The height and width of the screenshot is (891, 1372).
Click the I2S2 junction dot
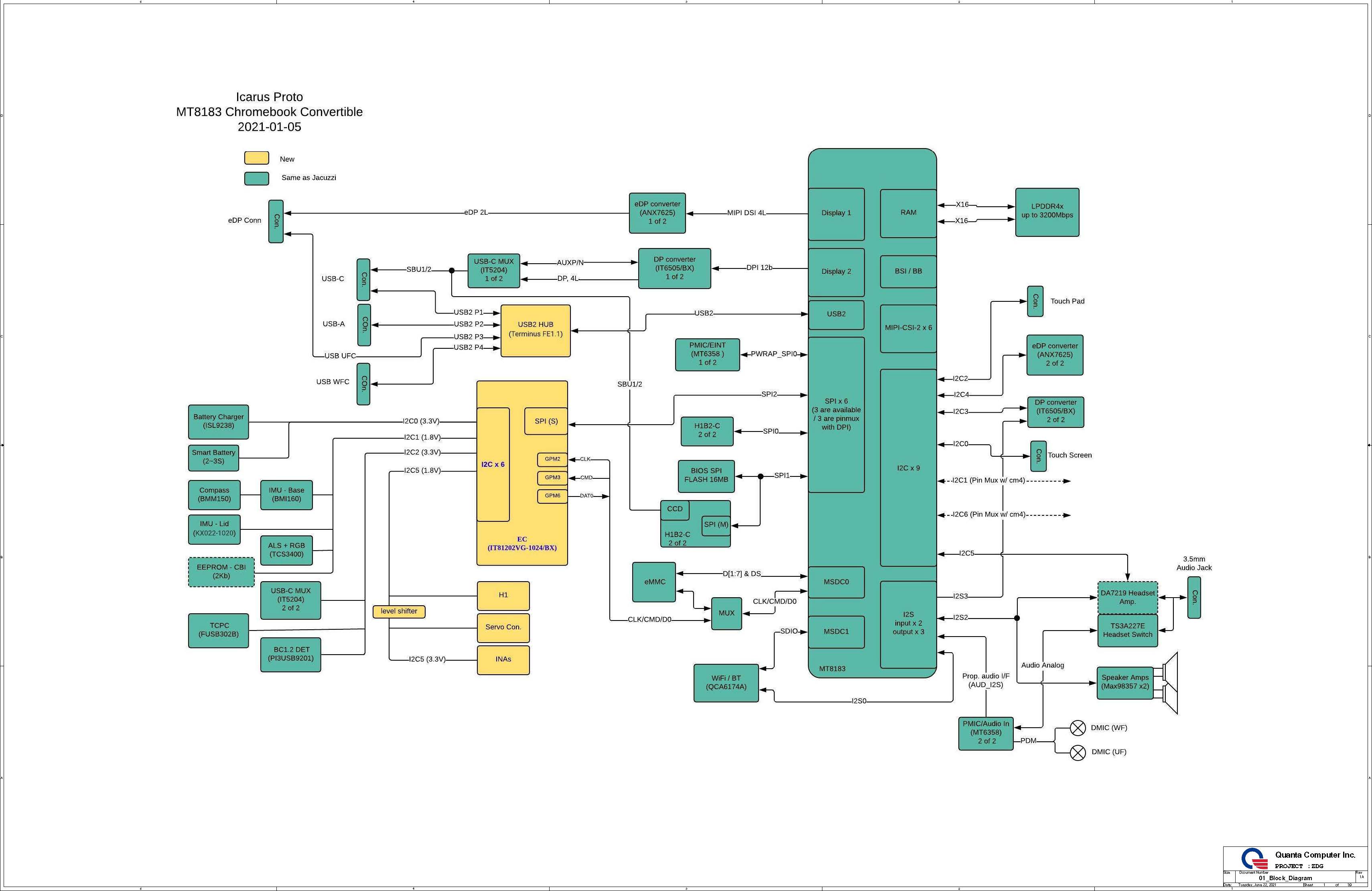tap(1017, 618)
